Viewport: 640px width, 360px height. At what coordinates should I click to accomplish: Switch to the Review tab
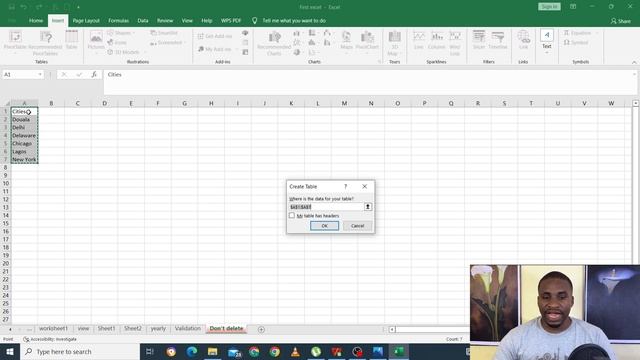[x=165, y=20]
